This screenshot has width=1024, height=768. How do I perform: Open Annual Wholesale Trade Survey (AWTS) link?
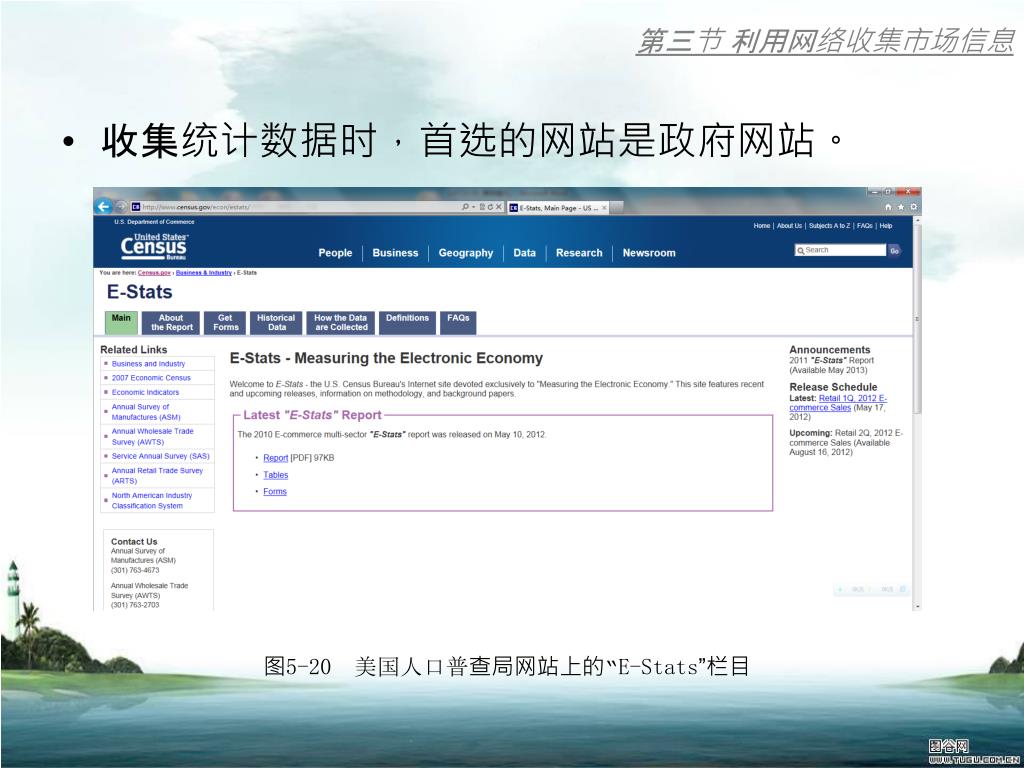(152, 437)
